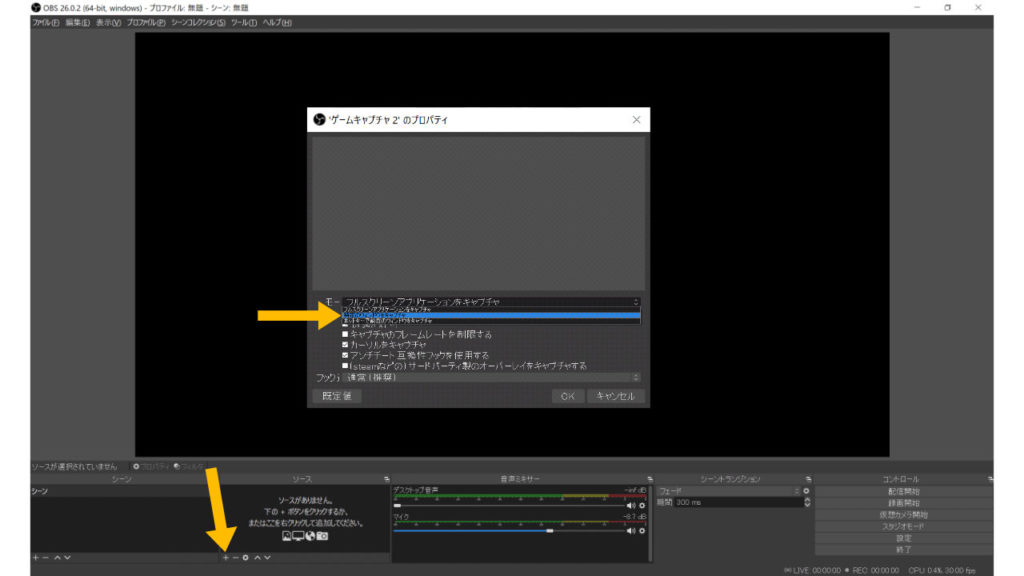Open 設定 from the controls panel
The image size is (1024, 576).
coord(903,538)
